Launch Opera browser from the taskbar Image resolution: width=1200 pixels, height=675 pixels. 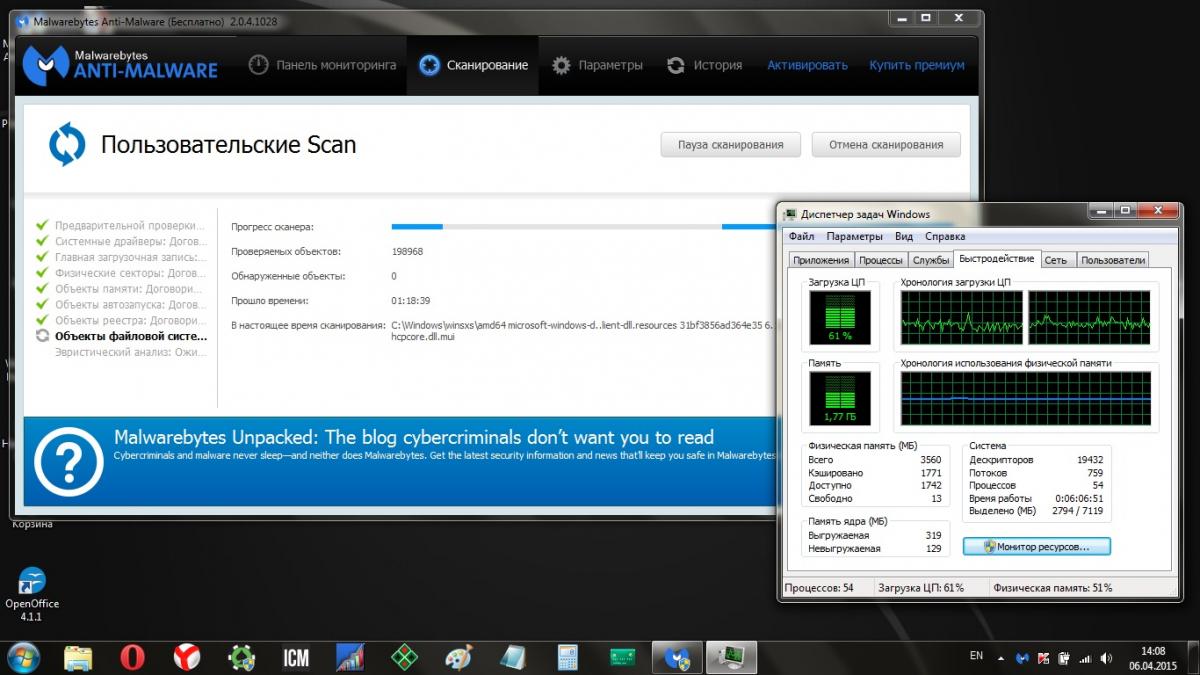(133, 657)
